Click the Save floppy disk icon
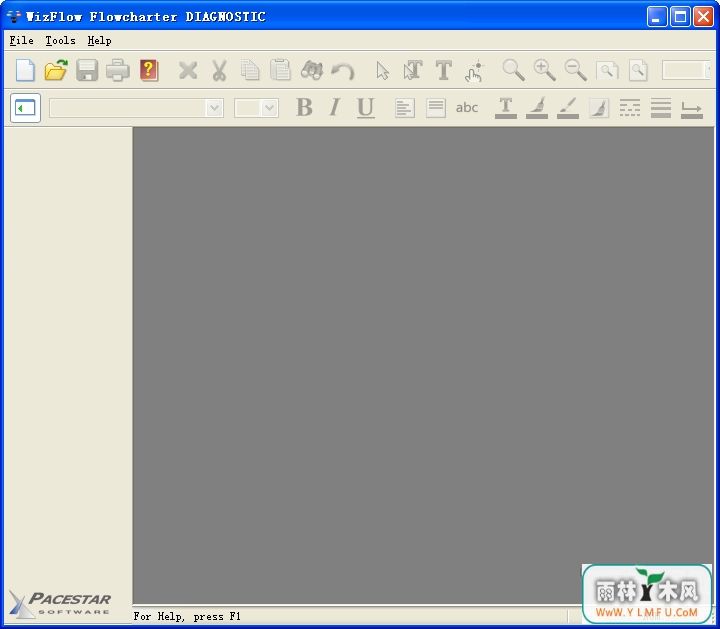Viewport: 720px width, 629px height. [x=87, y=71]
